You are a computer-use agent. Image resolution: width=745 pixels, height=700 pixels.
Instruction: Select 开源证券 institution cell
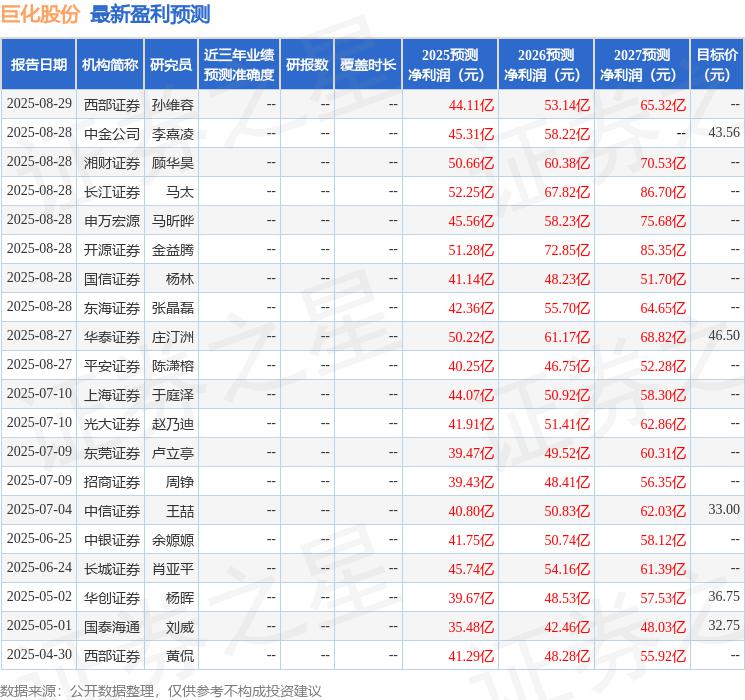(112, 250)
